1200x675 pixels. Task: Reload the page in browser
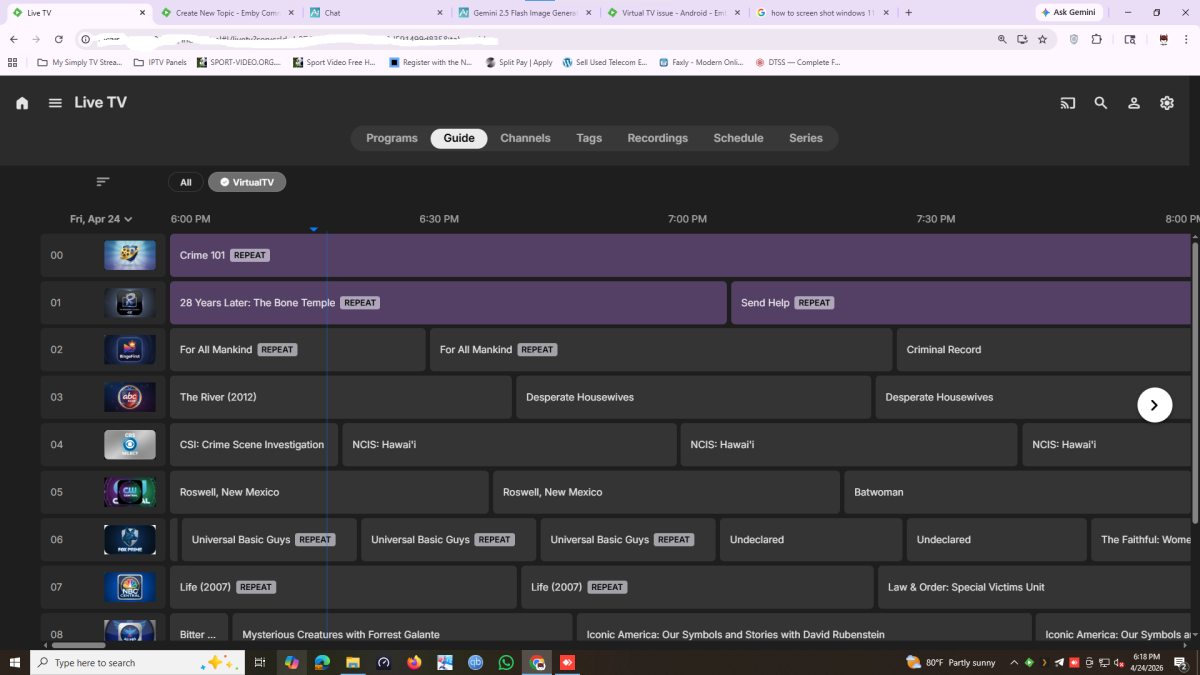tap(59, 39)
